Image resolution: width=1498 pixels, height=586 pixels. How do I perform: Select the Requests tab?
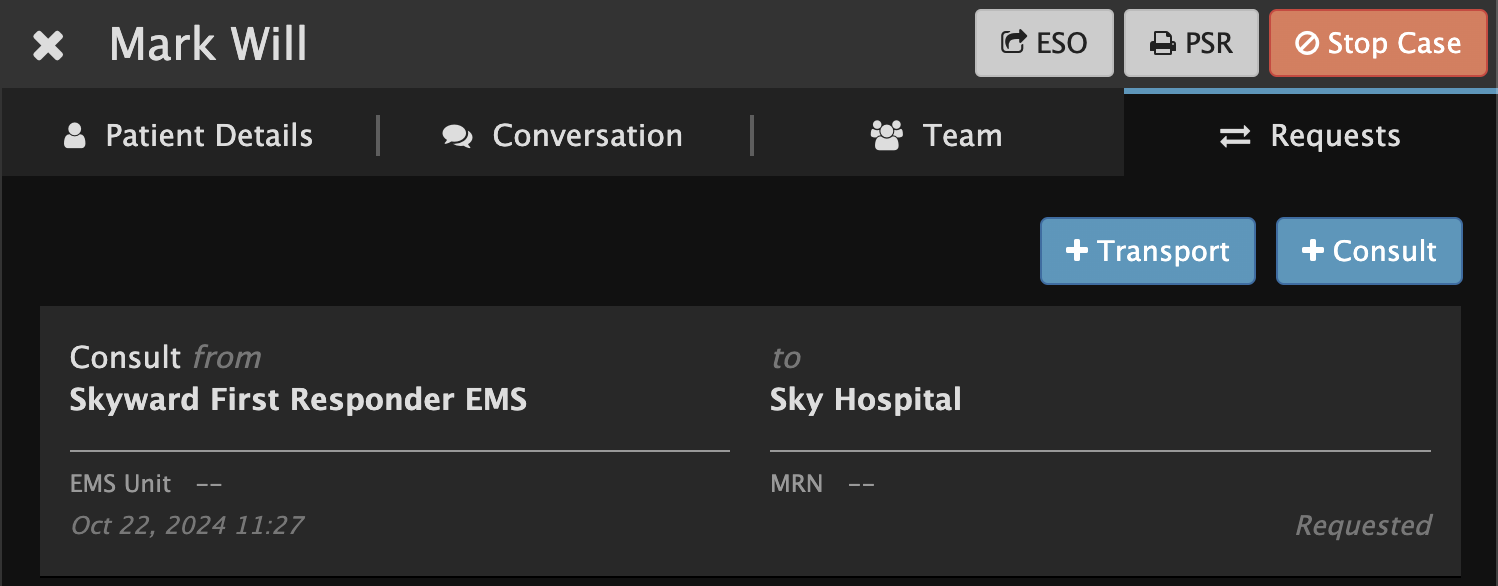[x=1310, y=135]
